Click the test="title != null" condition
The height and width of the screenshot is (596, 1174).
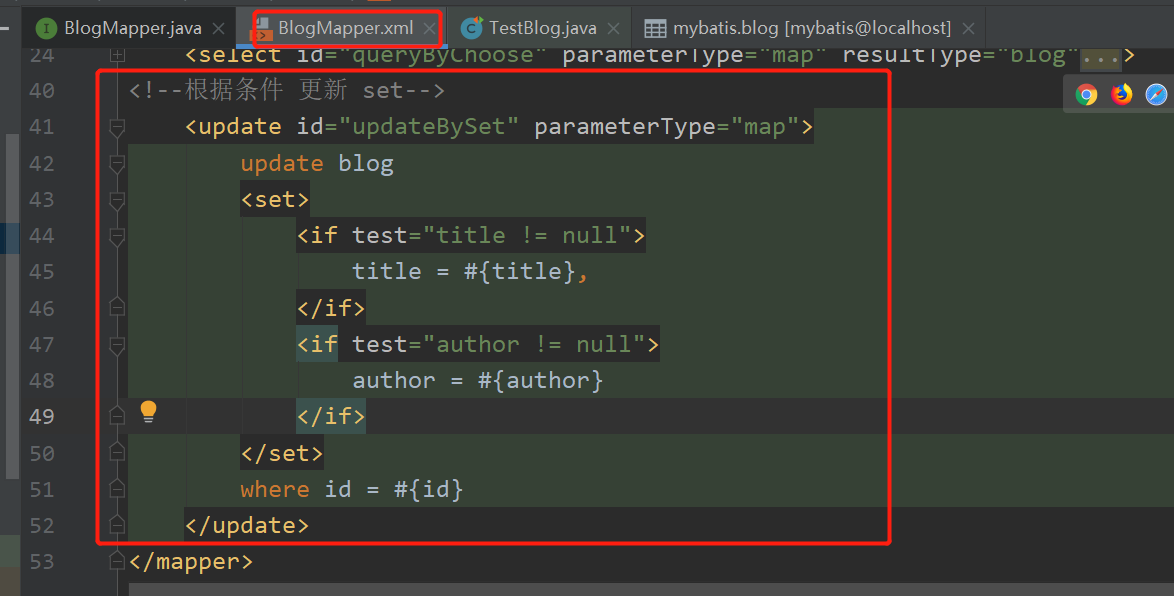coord(492,235)
